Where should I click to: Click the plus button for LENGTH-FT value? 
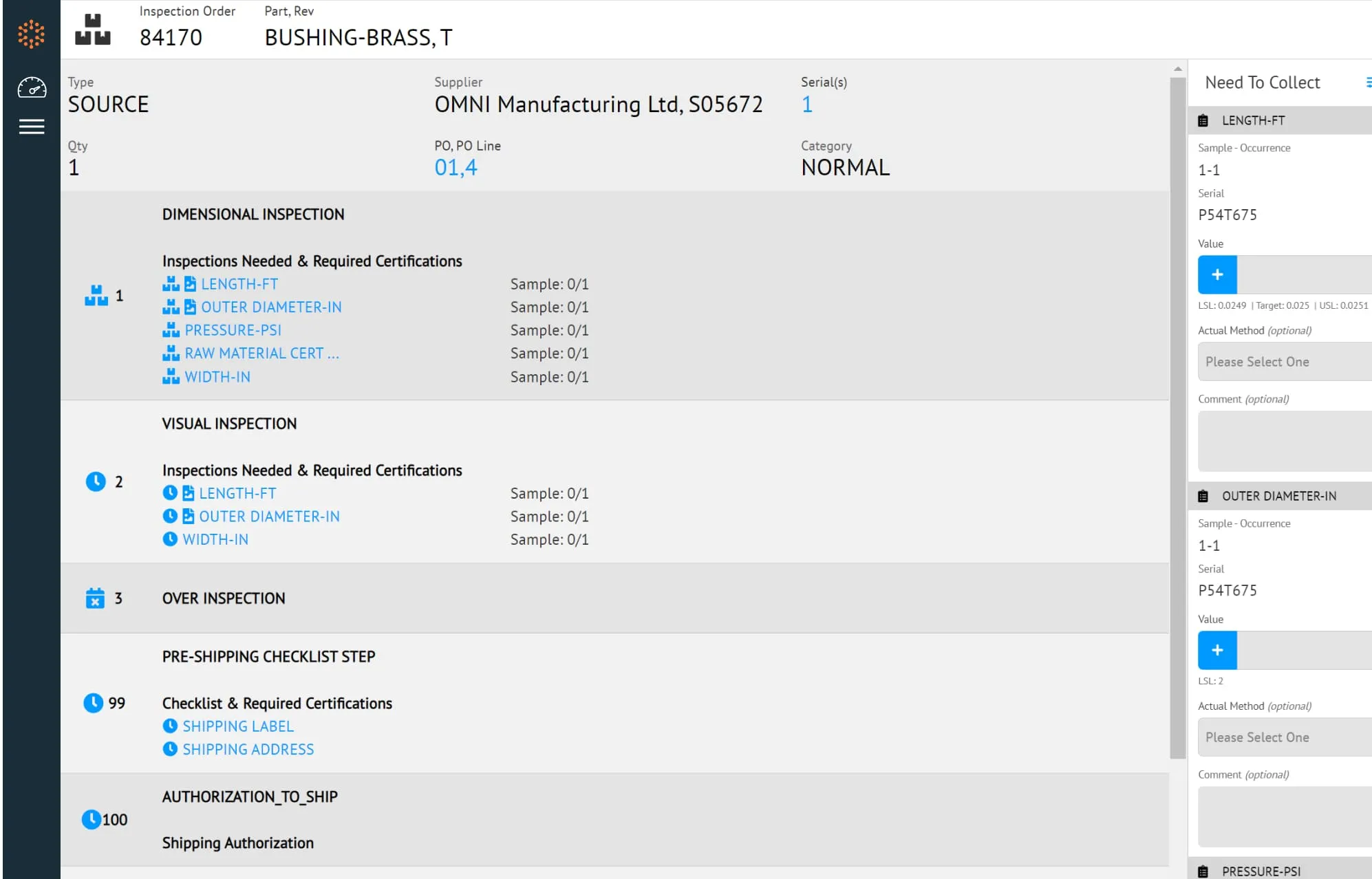(1217, 274)
